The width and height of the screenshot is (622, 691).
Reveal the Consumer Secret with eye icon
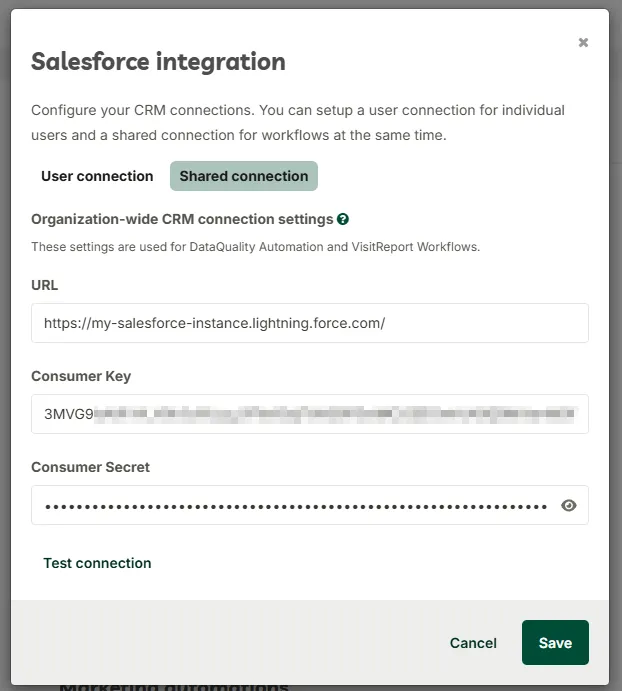point(569,505)
